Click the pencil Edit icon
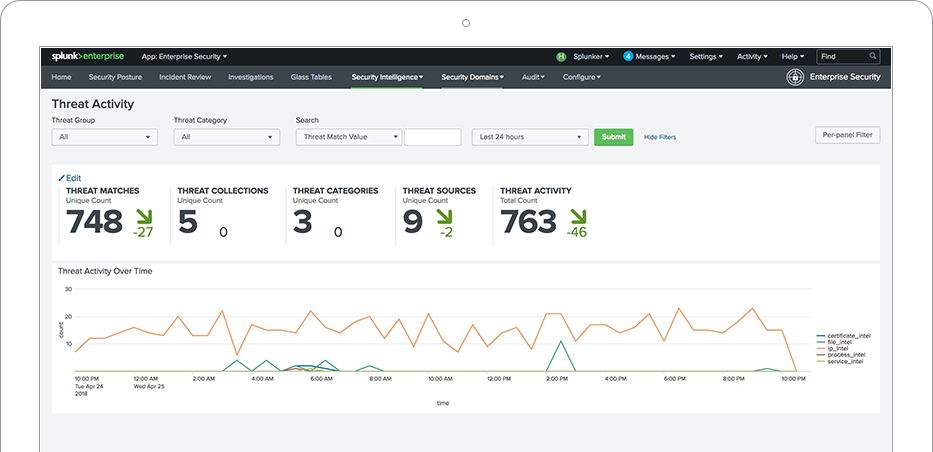This screenshot has height=452, width=933. point(61,178)
